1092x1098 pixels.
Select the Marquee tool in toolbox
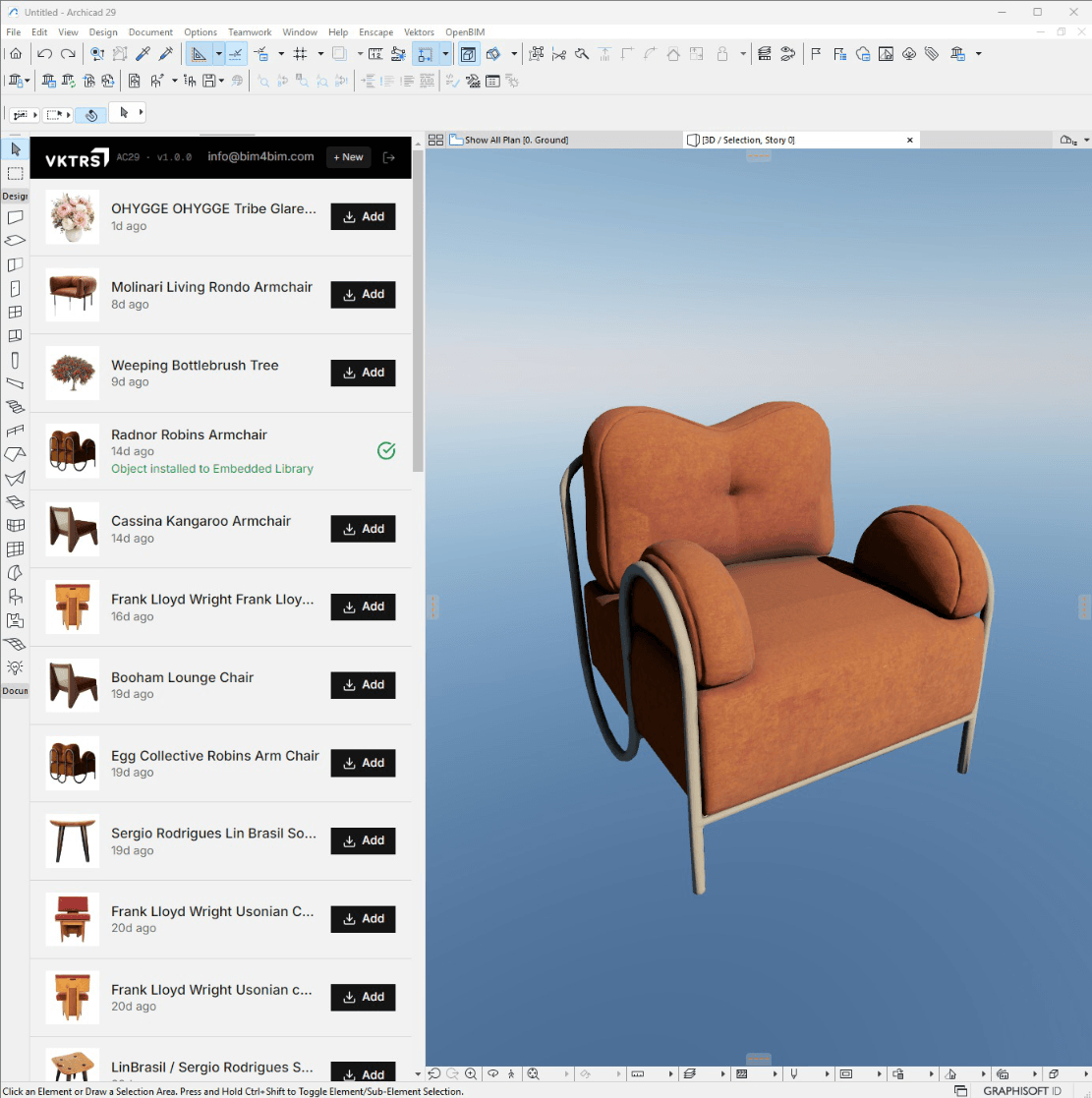pos(16,173)
